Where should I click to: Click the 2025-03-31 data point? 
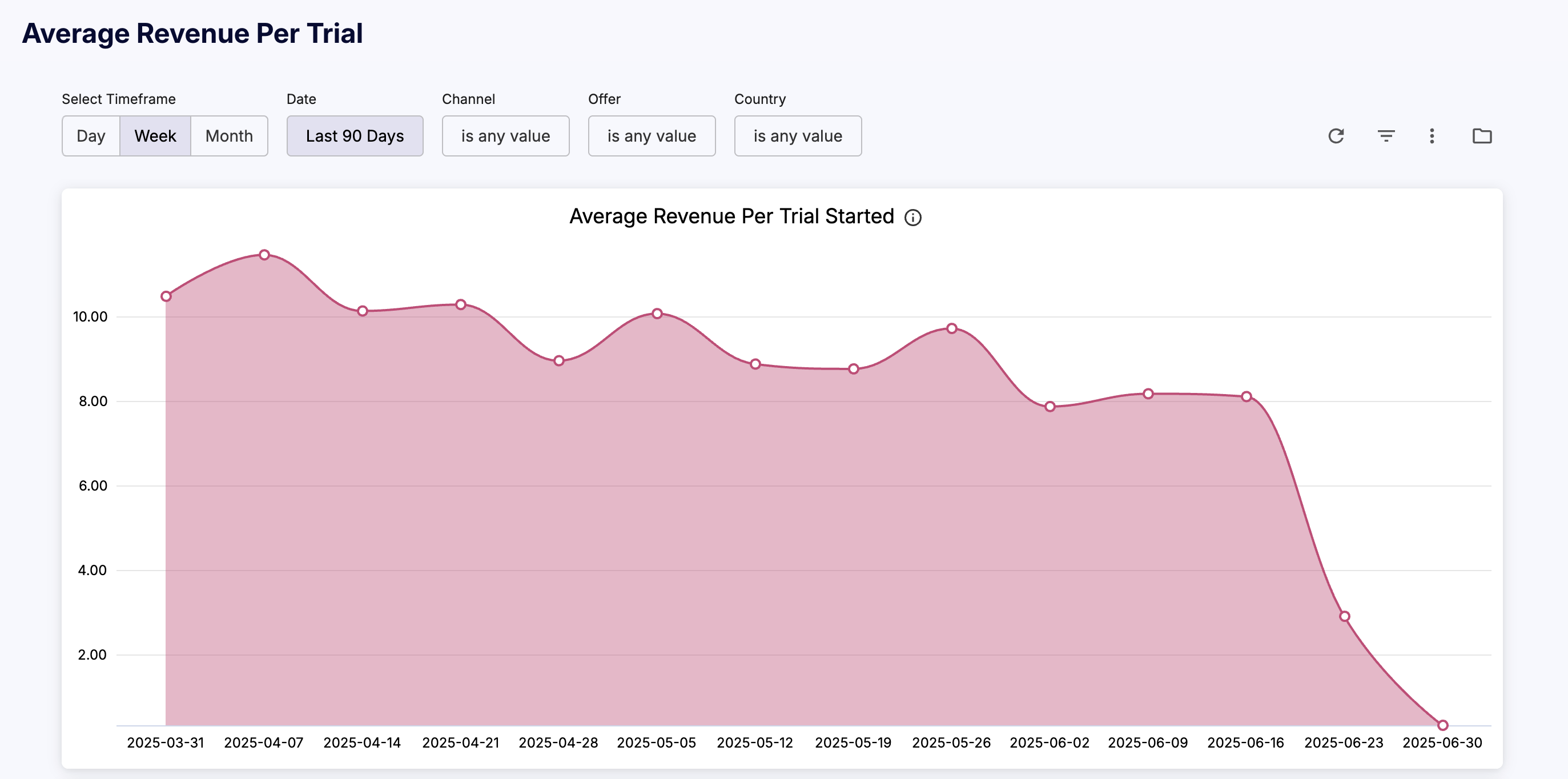166,296
